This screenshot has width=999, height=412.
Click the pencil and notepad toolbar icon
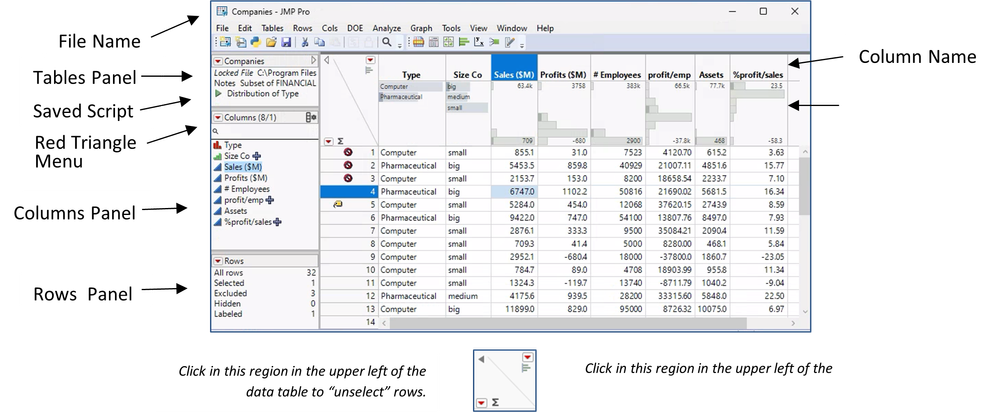[510, 43]
